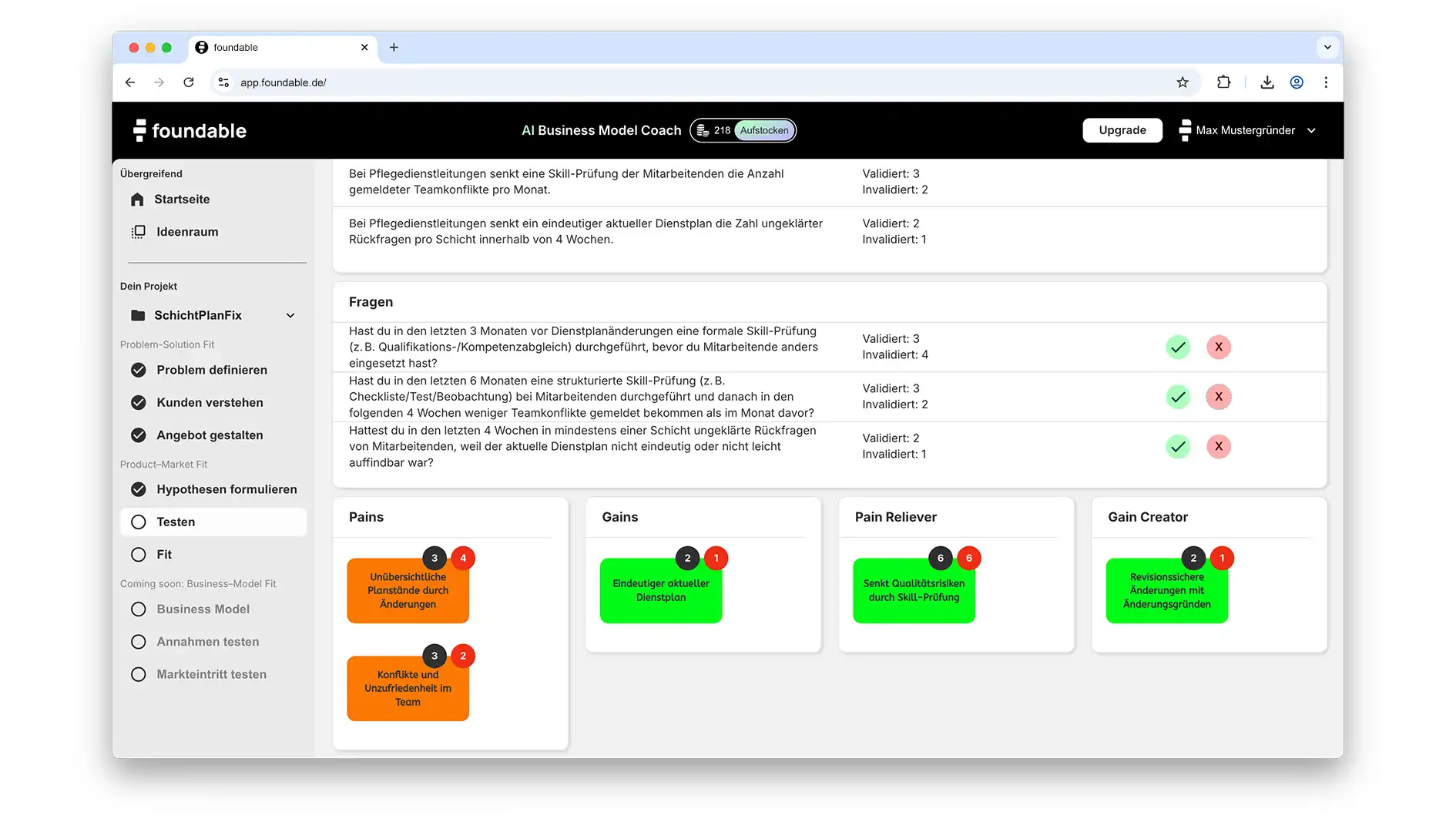The width and height of the screenshot is (1456, 819).
Task: Open browser downloads icon
Action: click(x=1266, y=82)
